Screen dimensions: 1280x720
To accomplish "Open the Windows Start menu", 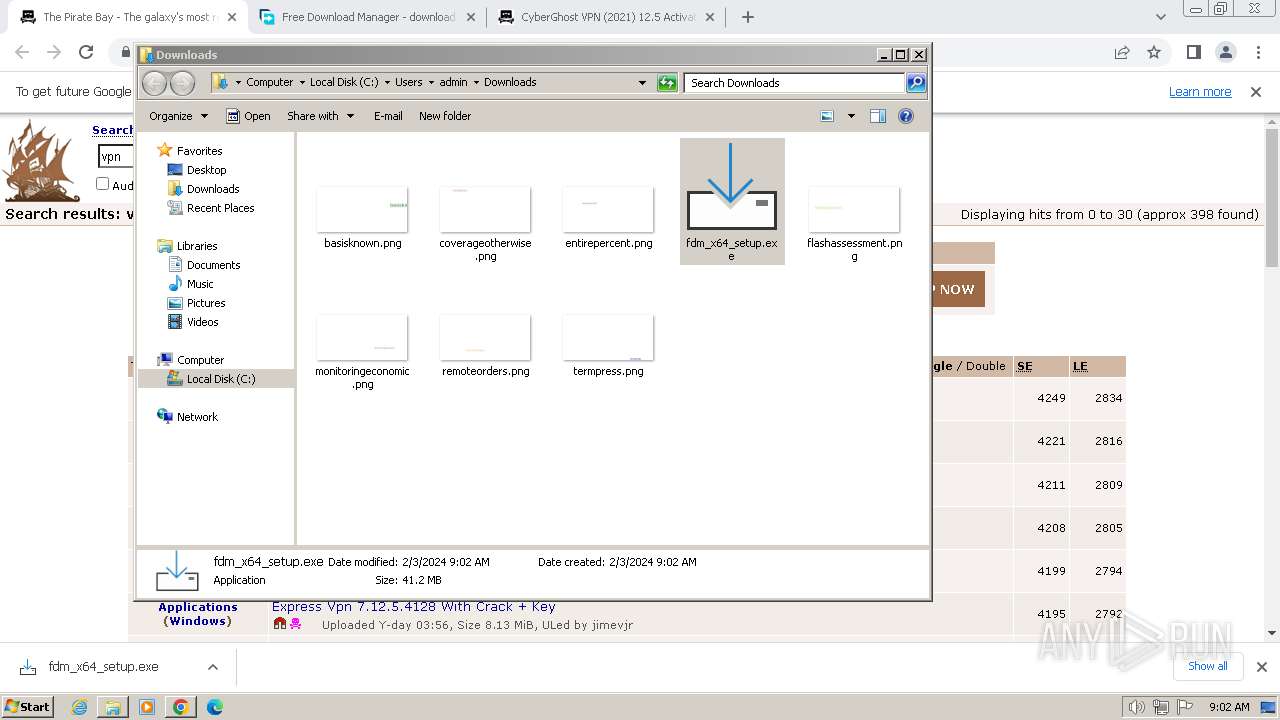I will tap(28, 707).
